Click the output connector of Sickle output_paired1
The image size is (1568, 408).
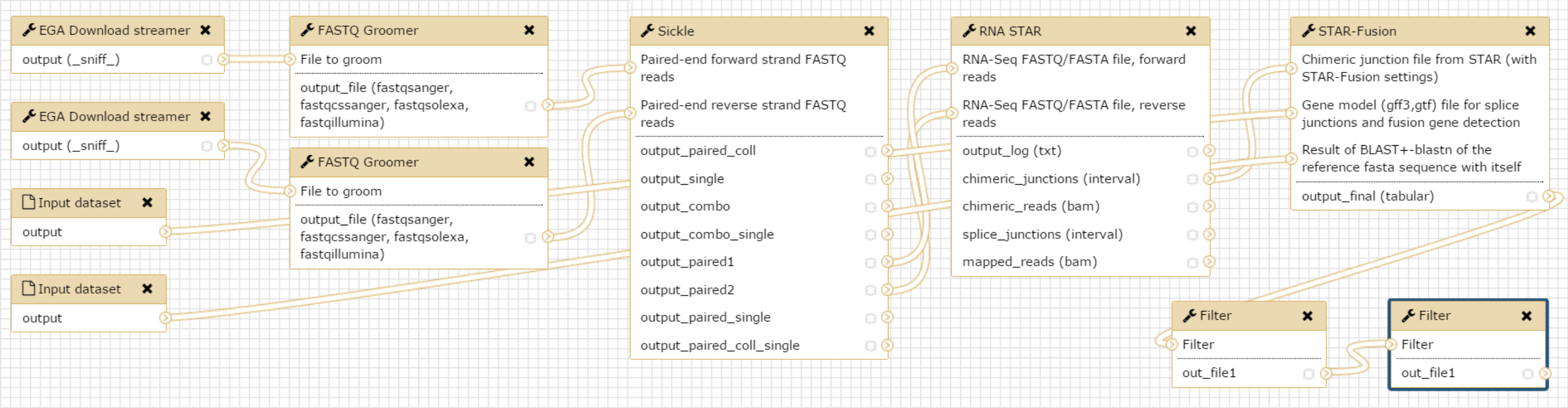[x=887, y=262]
